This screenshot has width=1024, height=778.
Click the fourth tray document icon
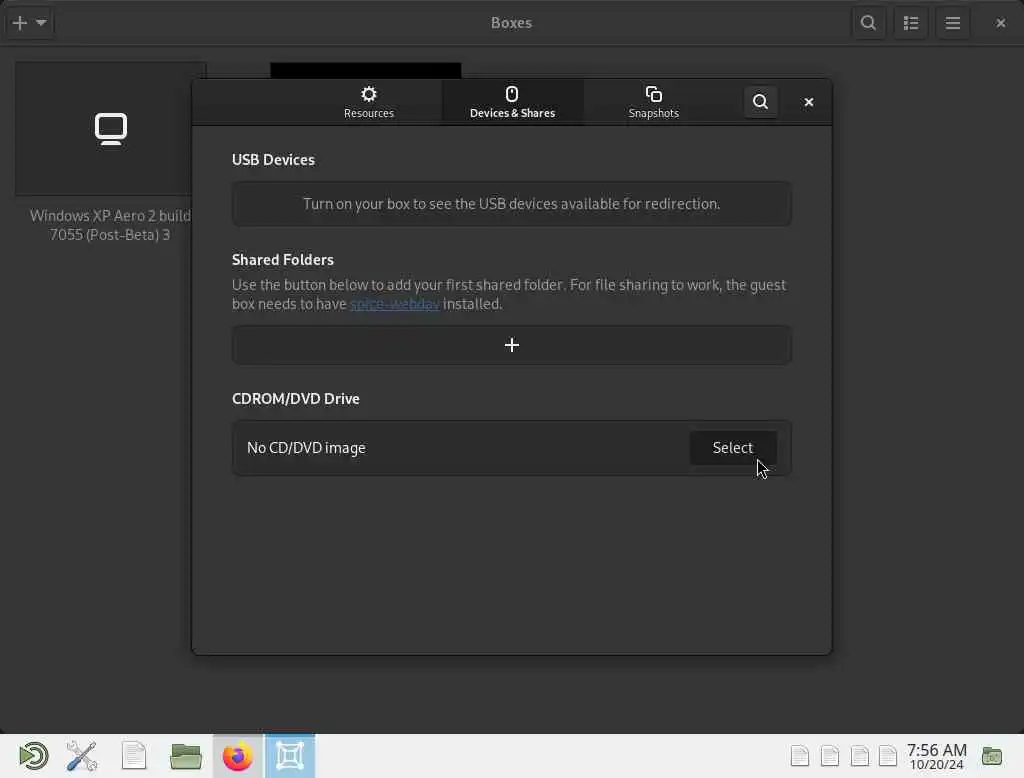click(x=888, y=756)
